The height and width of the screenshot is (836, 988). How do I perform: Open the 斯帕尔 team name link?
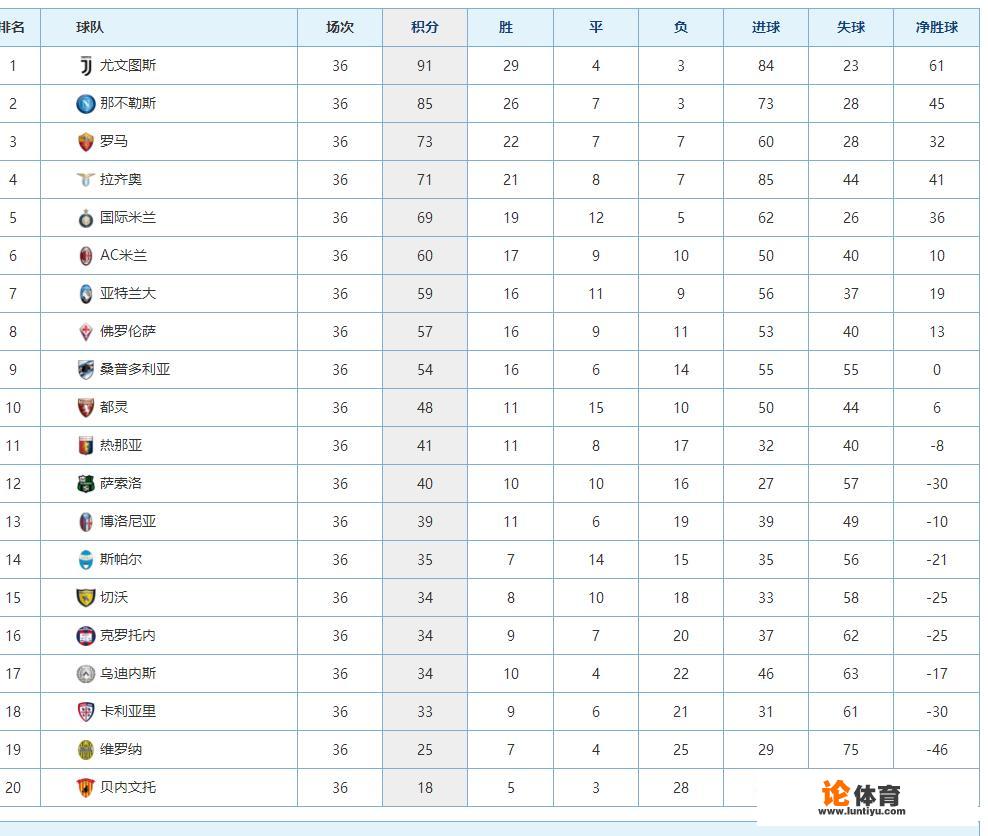[121, 560]
